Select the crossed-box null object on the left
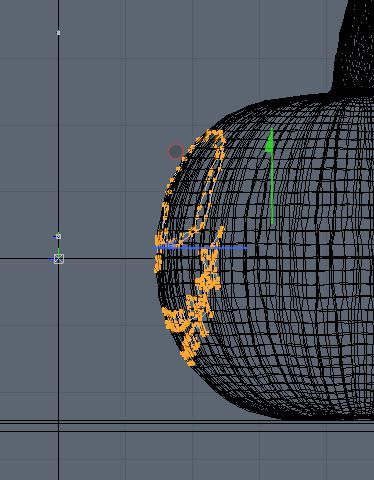The height and width of the screenshot is (480, 374). 59,259
